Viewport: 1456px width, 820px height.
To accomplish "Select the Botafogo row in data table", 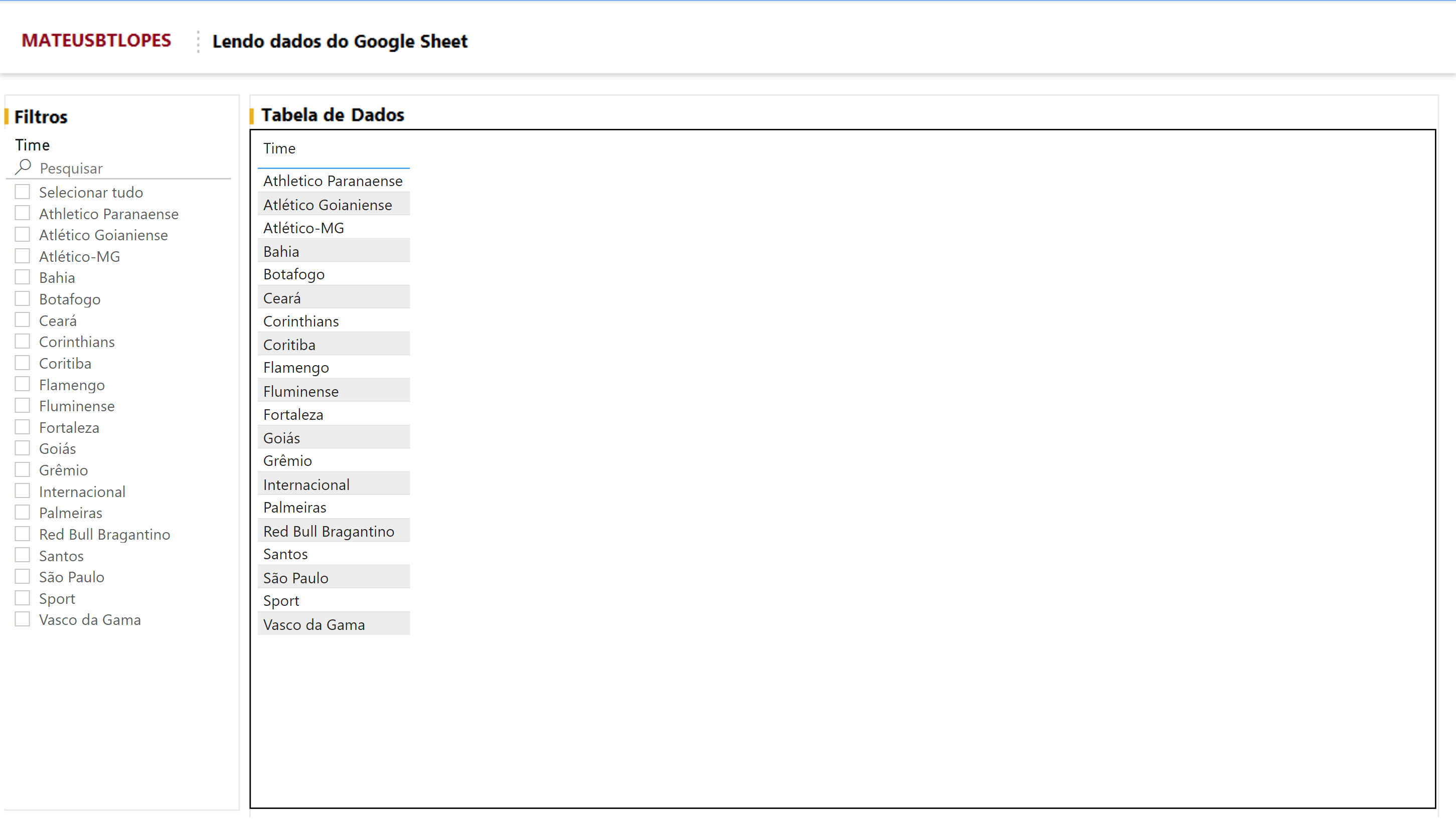I will [x=294, y=275].
